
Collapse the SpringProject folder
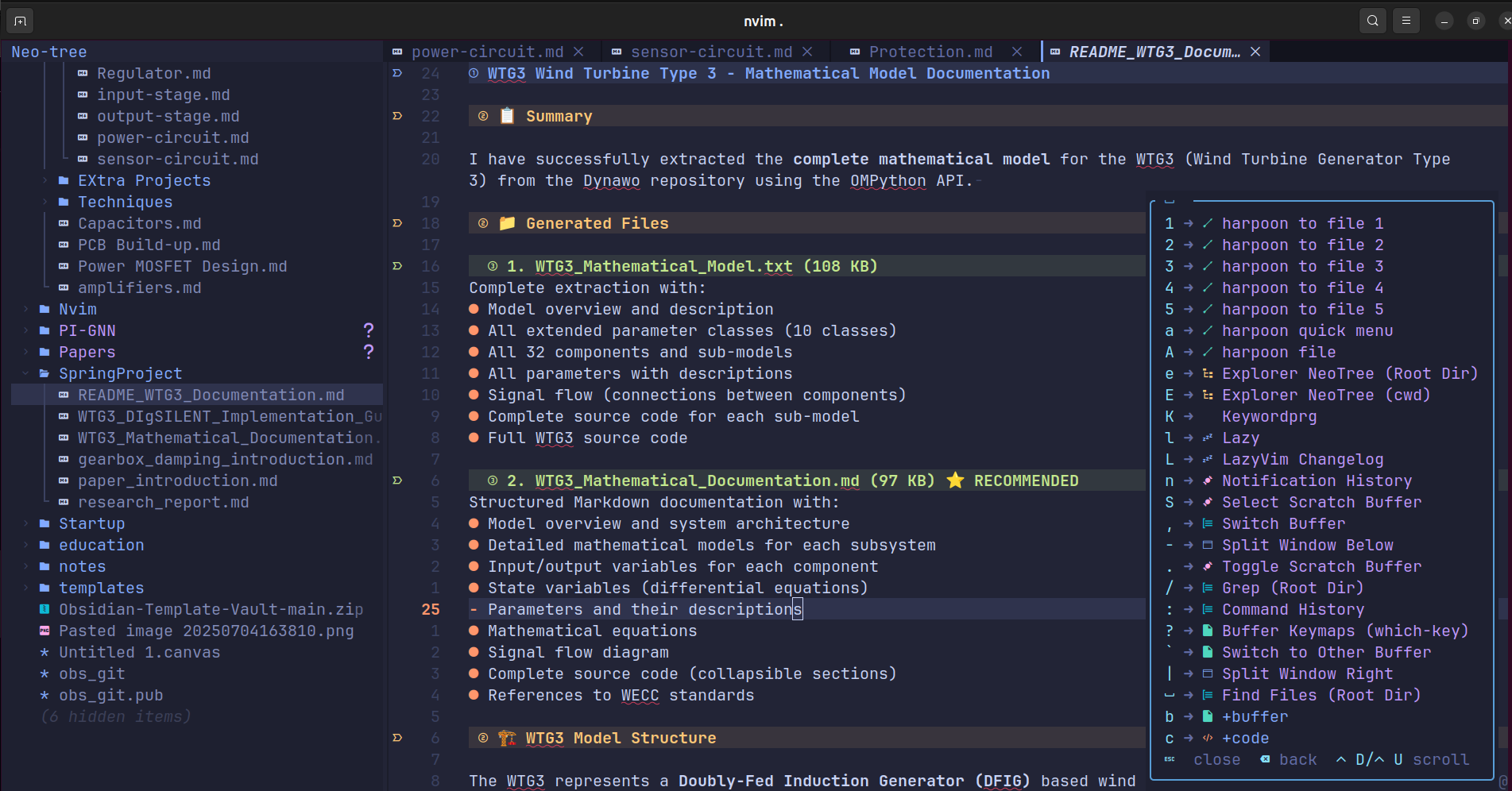26,373
